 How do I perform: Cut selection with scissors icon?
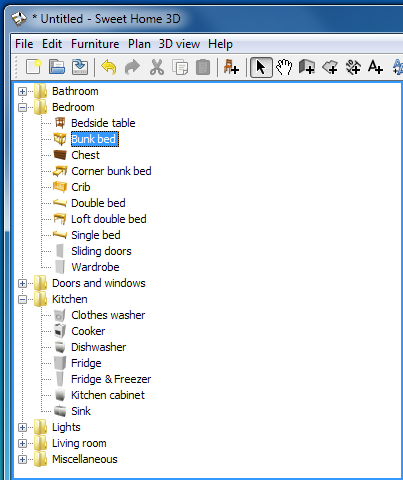pos(157,67)
